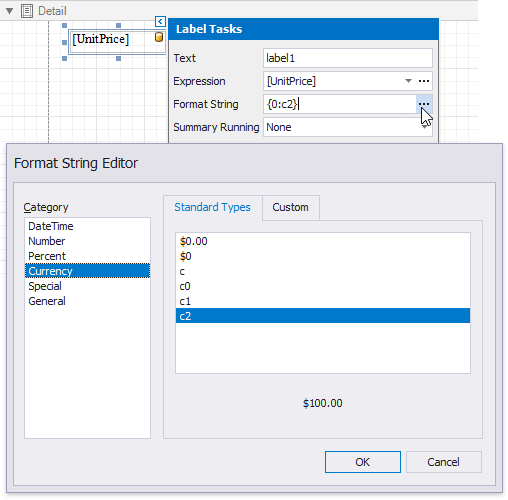Select DateTime category
Image resolution: width=508 pixels, height=500 pixels.
tap(87, 226)
